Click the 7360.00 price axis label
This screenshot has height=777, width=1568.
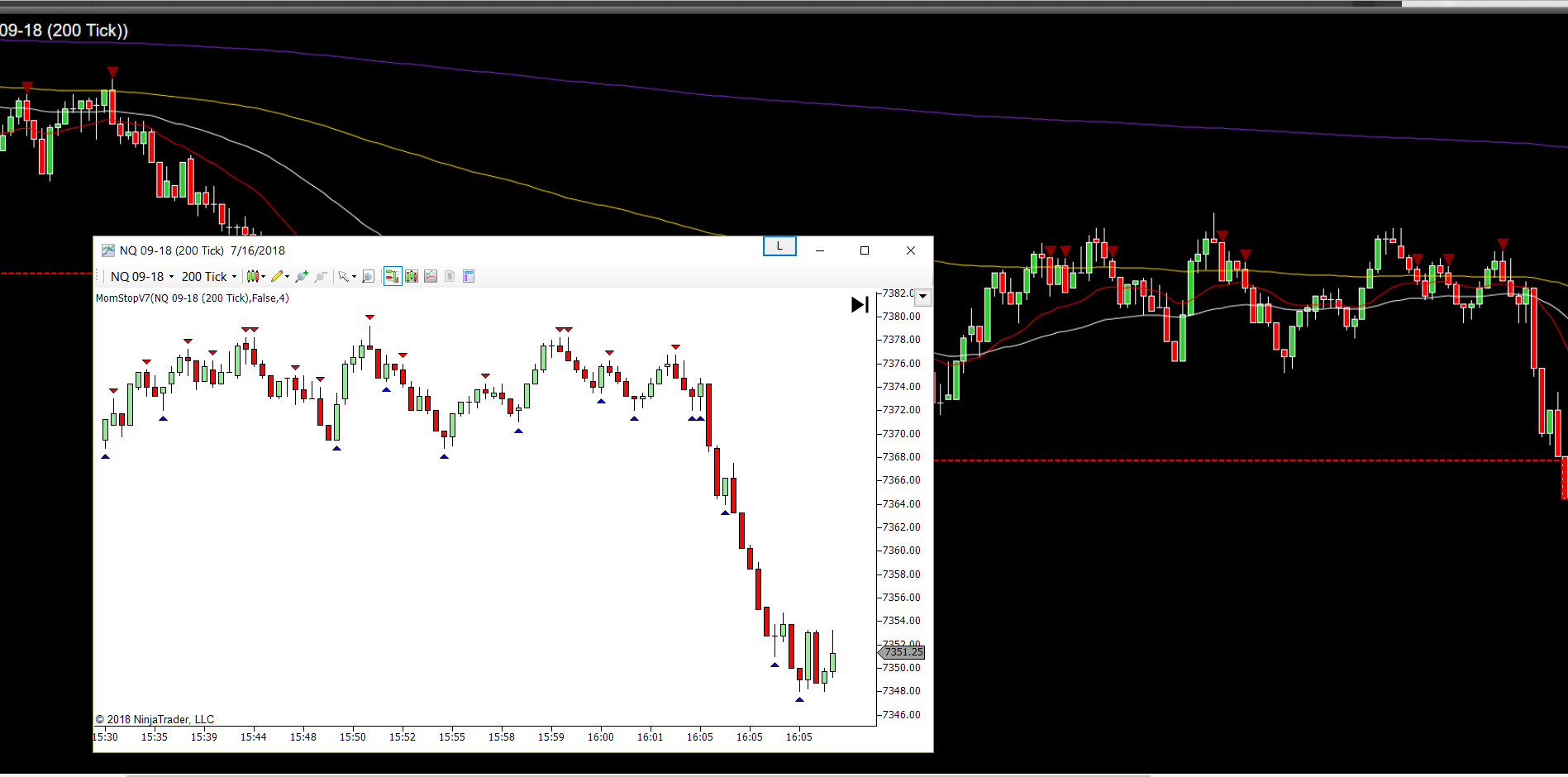(x=902, y=551)
